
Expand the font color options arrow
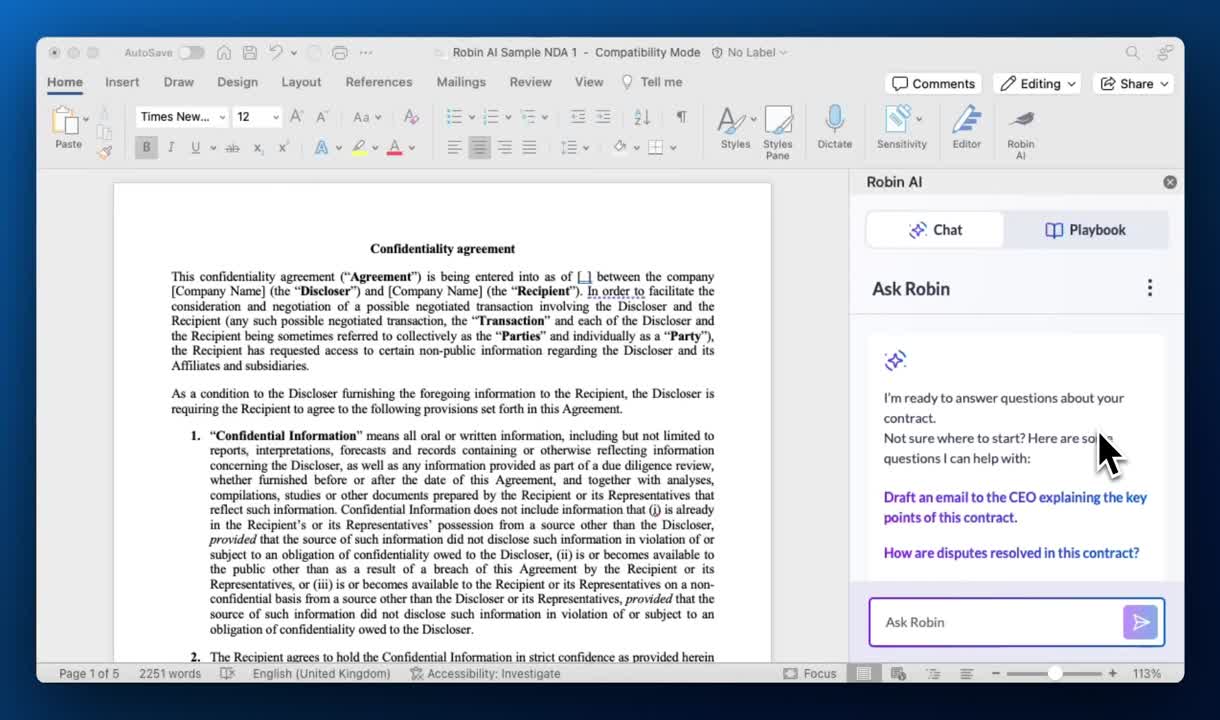(x=411, y=148)
